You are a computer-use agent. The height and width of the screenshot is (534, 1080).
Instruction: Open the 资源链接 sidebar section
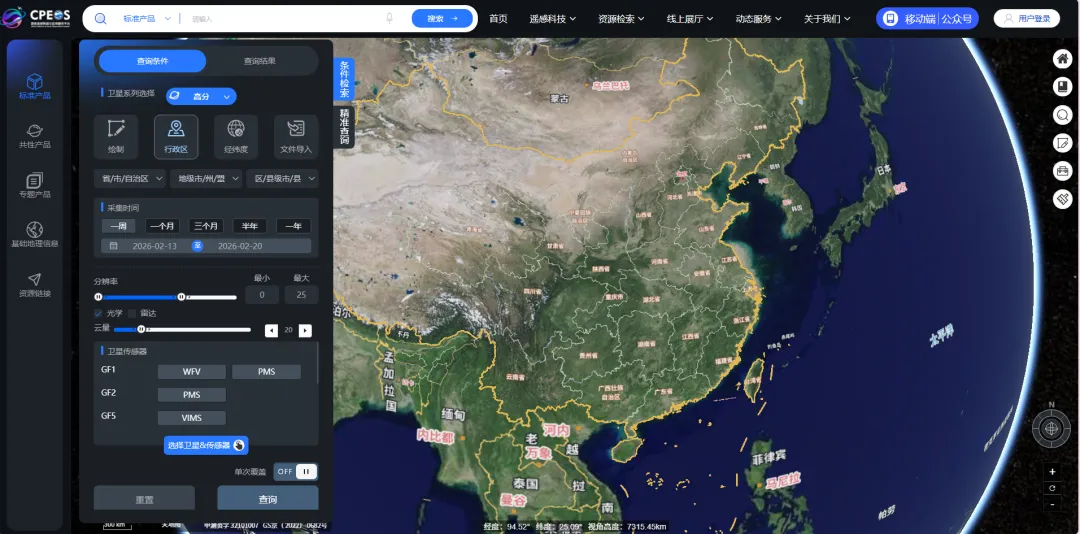point(34,285)
